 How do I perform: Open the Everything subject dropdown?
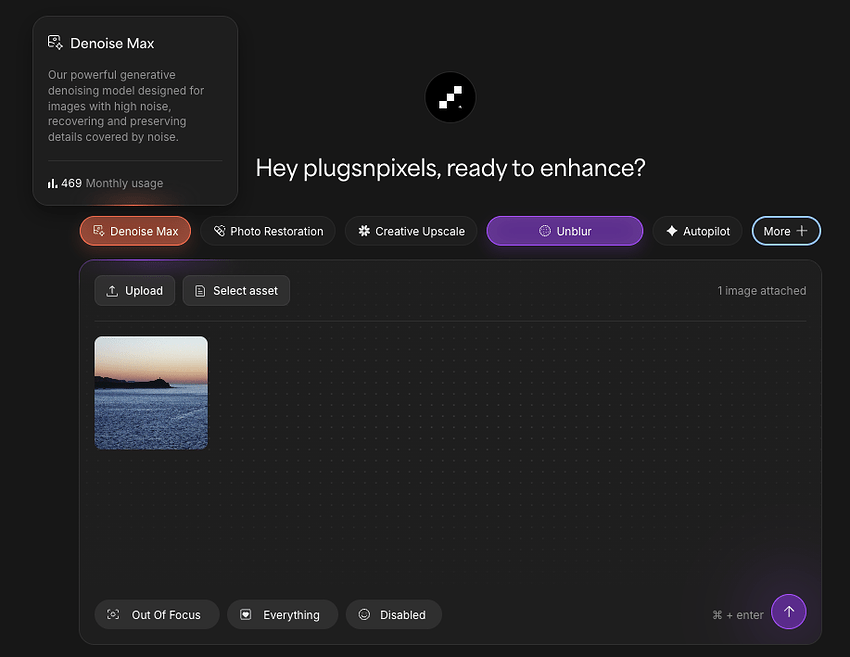point(282,615)
